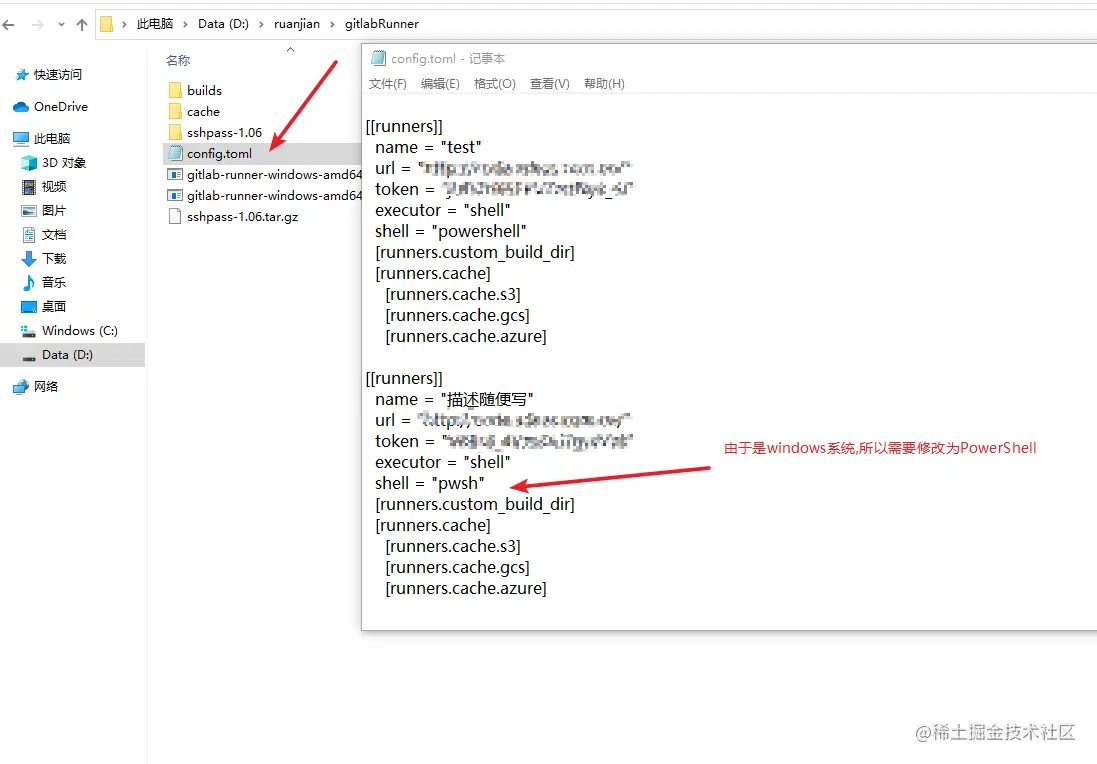
Task: Click the Notepad icon in config.toml title bar
Action: pyautogui.click(x=378, y=58)
